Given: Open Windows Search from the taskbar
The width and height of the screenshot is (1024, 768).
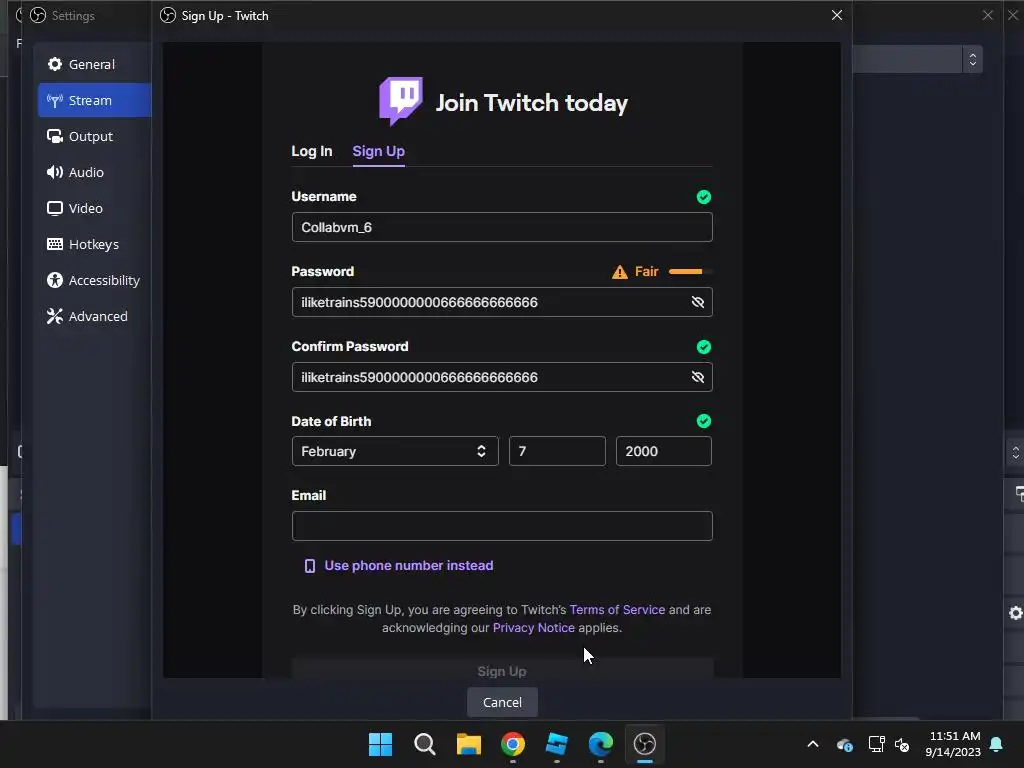Looking at the screenshot, I should [x=424, y=744].
